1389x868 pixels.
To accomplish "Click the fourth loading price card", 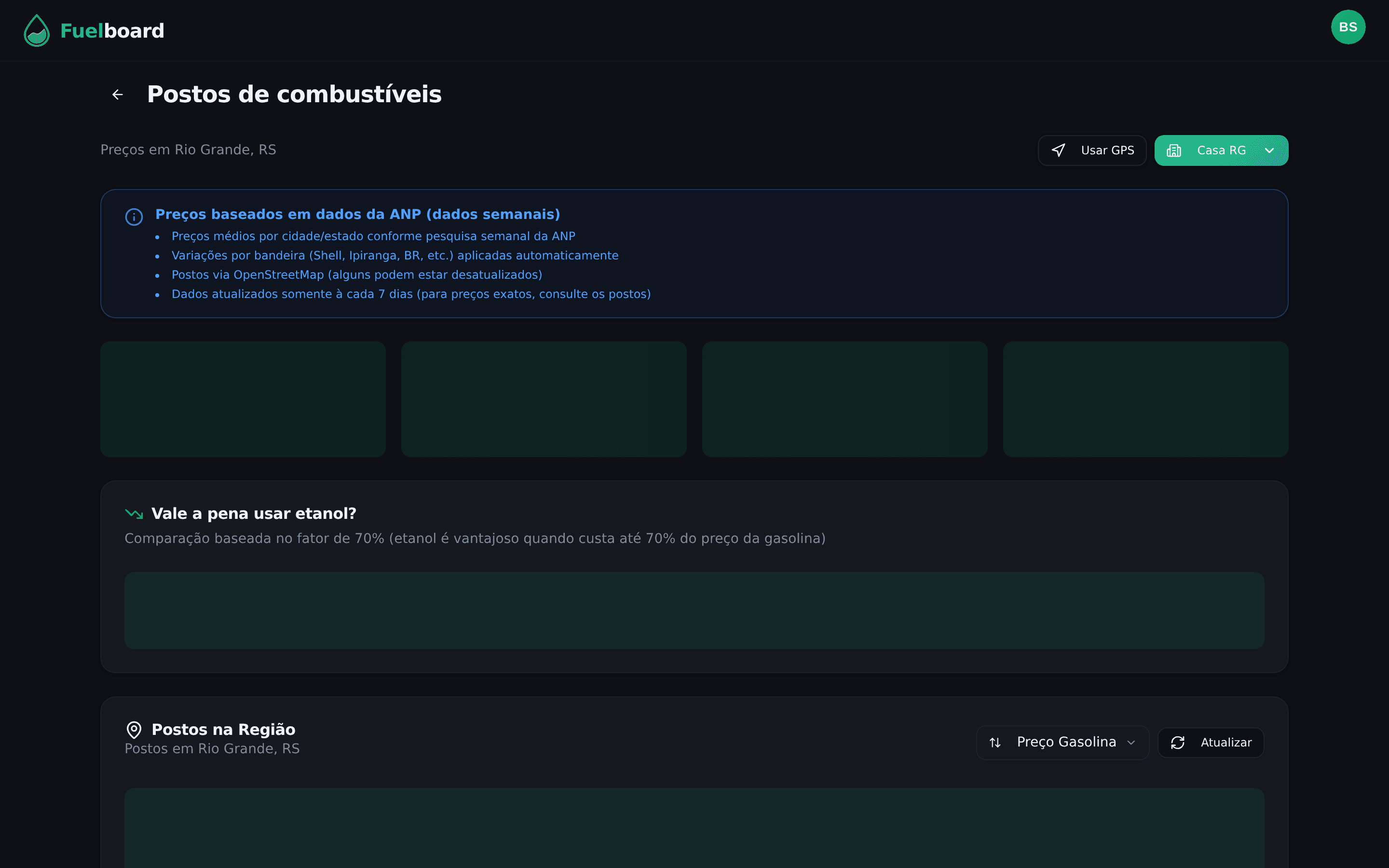I will (x=1145, y=399).
